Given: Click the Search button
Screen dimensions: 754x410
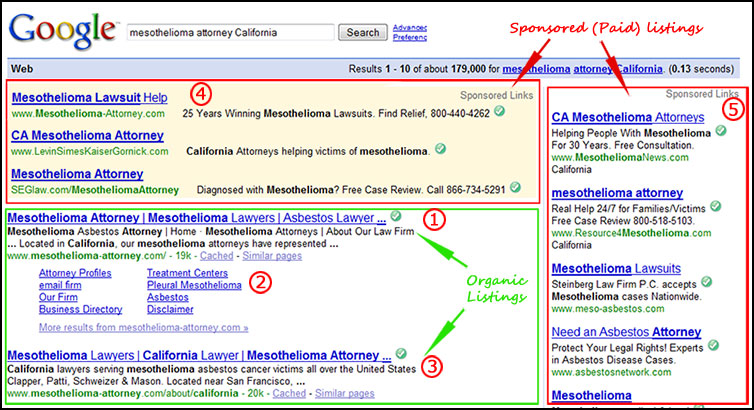Looking at the screenshot, I should coord(363,32).
